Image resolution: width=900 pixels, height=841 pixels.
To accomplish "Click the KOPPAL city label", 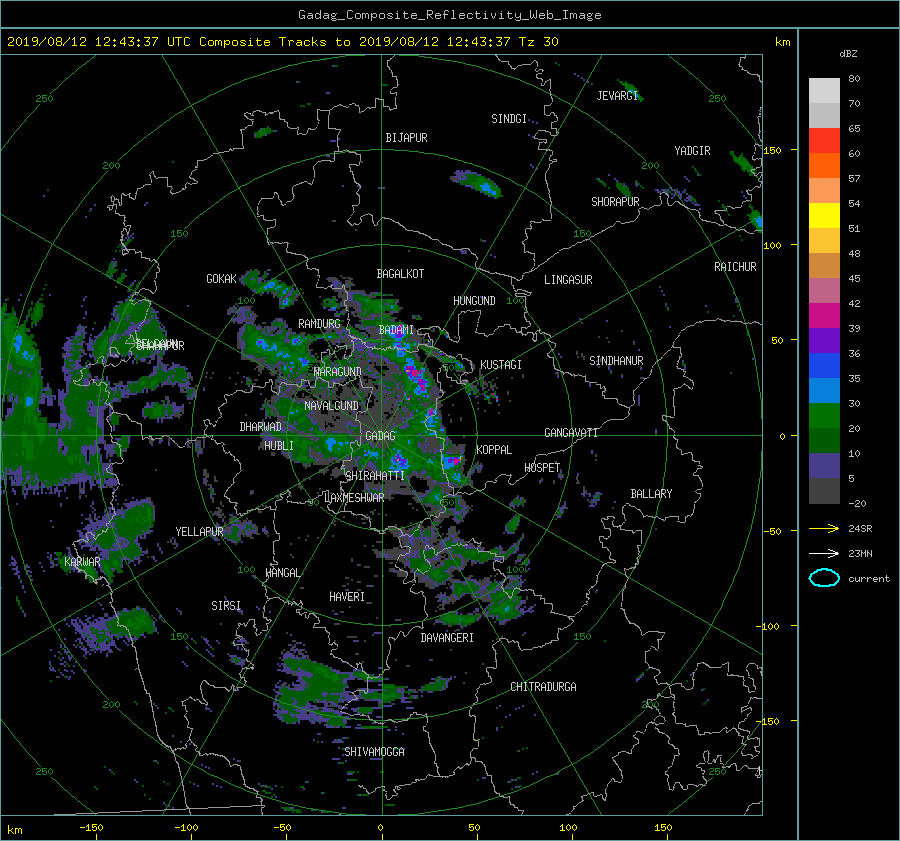I will (494, 450).
